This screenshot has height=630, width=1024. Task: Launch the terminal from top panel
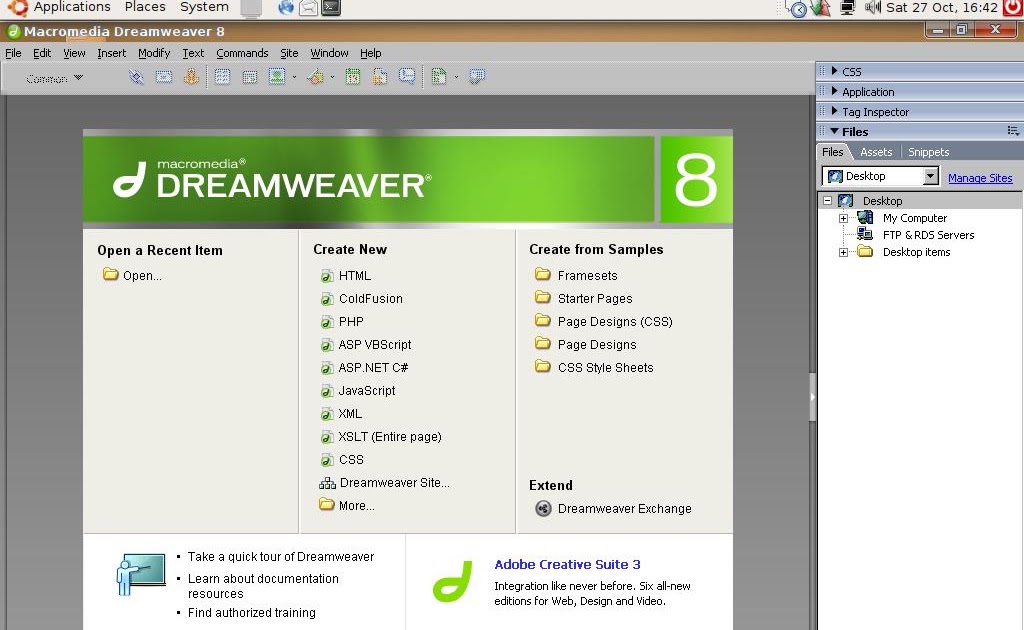tap(331, 8)
